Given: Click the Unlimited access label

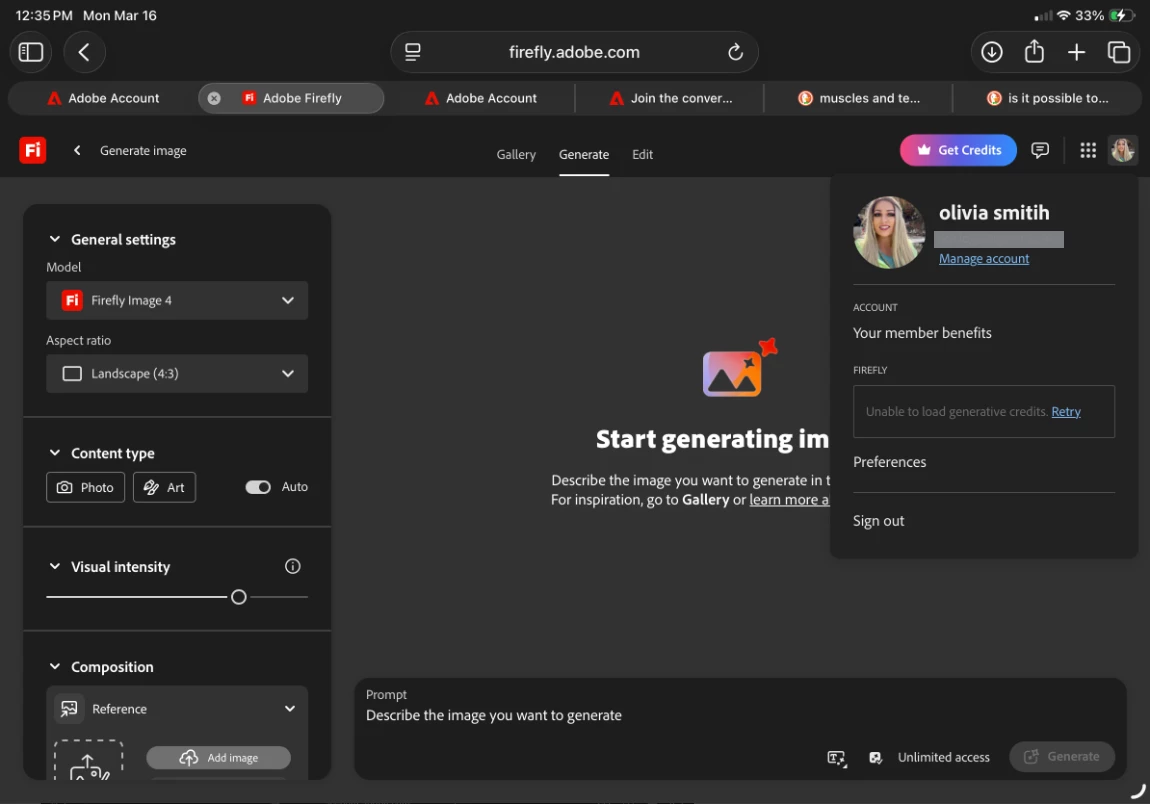Looking at the screenshot, I should (943, 758).
